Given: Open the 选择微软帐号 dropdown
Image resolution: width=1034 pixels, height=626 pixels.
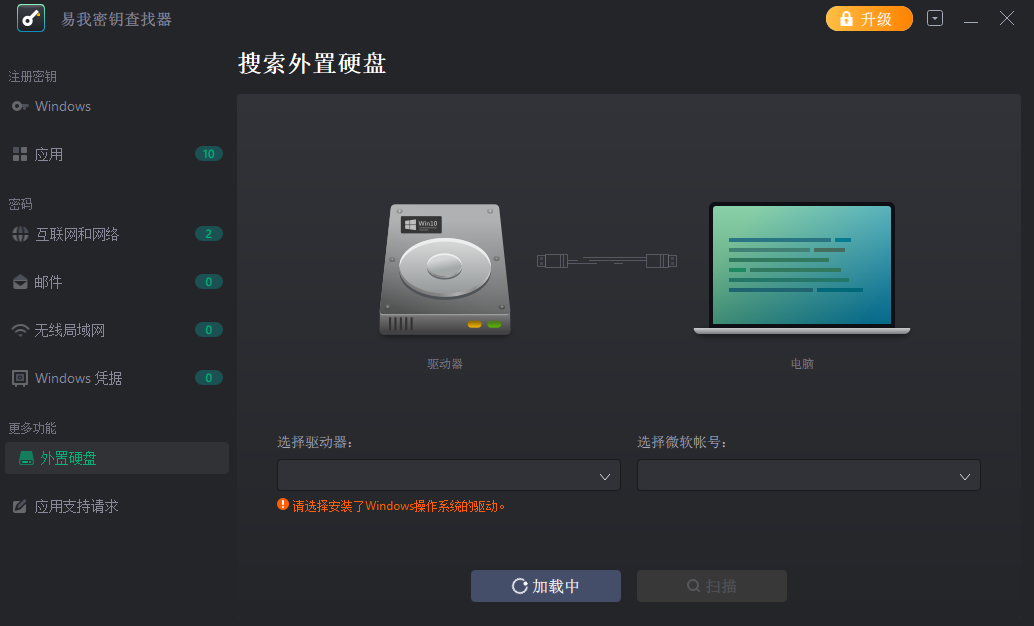Looking at the screenshot, I should (x=809, y=476).
